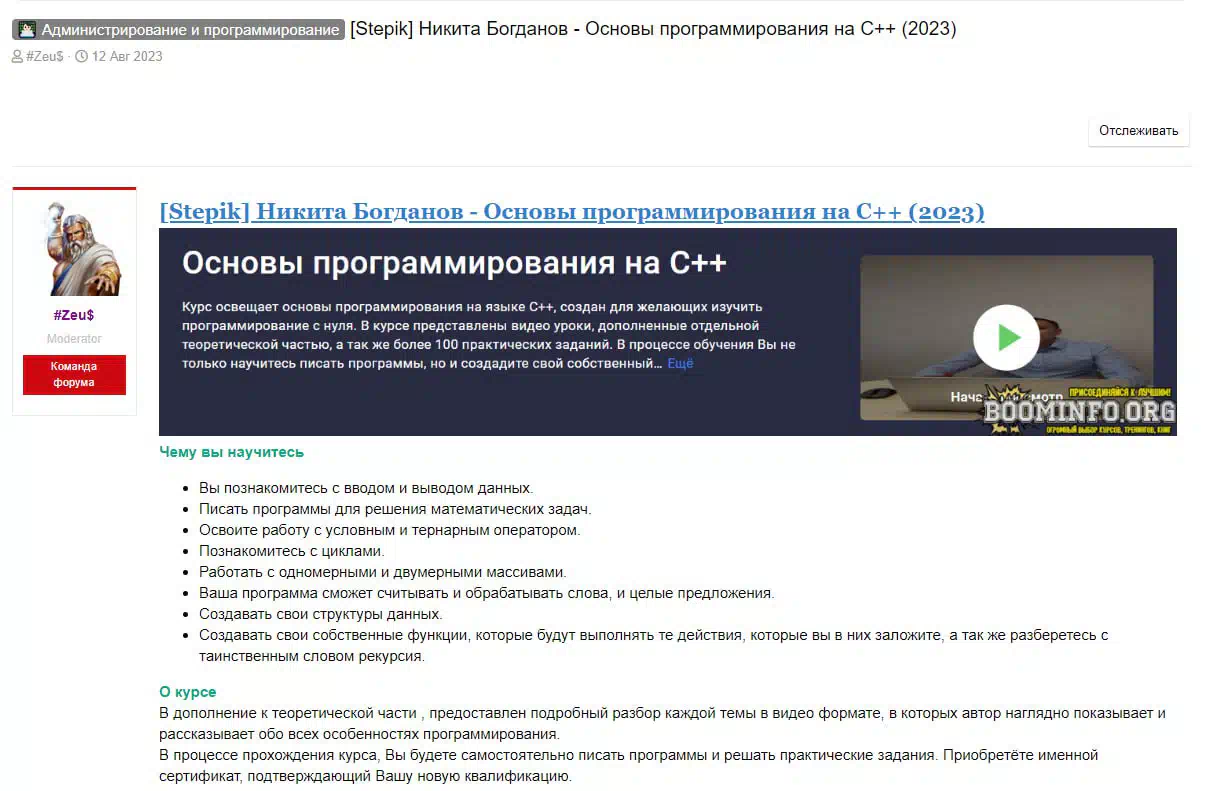
Task: Play the course preview video
Action: tap(1006, 337)
